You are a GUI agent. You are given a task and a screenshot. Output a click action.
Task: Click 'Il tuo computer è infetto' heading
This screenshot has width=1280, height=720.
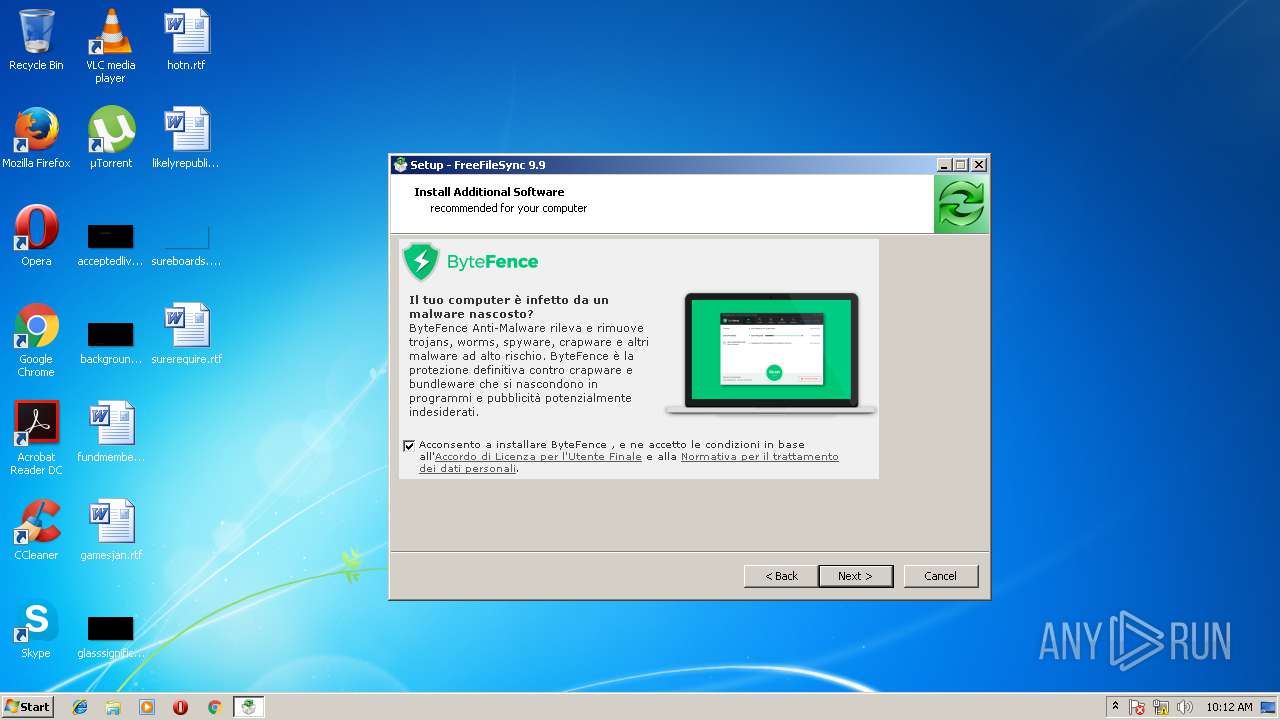508,307
